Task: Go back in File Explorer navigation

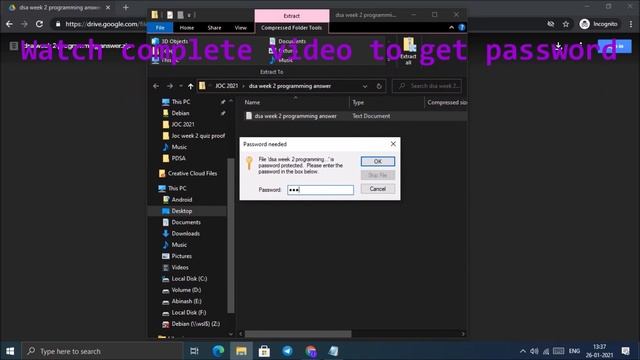Action: [x=156, y=86]
